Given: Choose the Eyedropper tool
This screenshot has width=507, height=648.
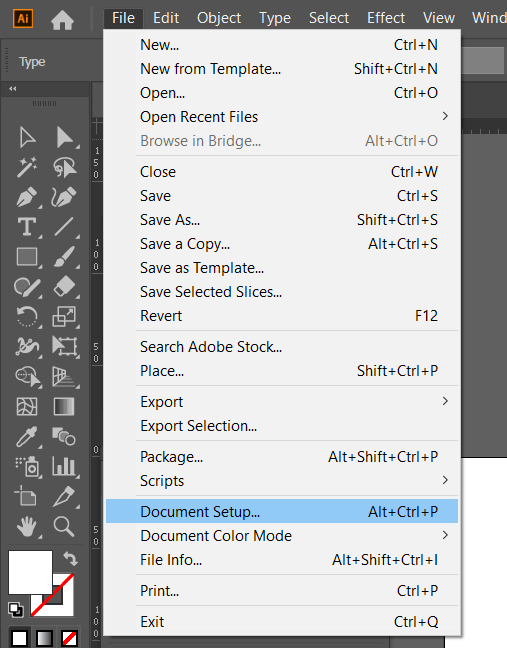Looking at the screenshot, I should point(27,437).
